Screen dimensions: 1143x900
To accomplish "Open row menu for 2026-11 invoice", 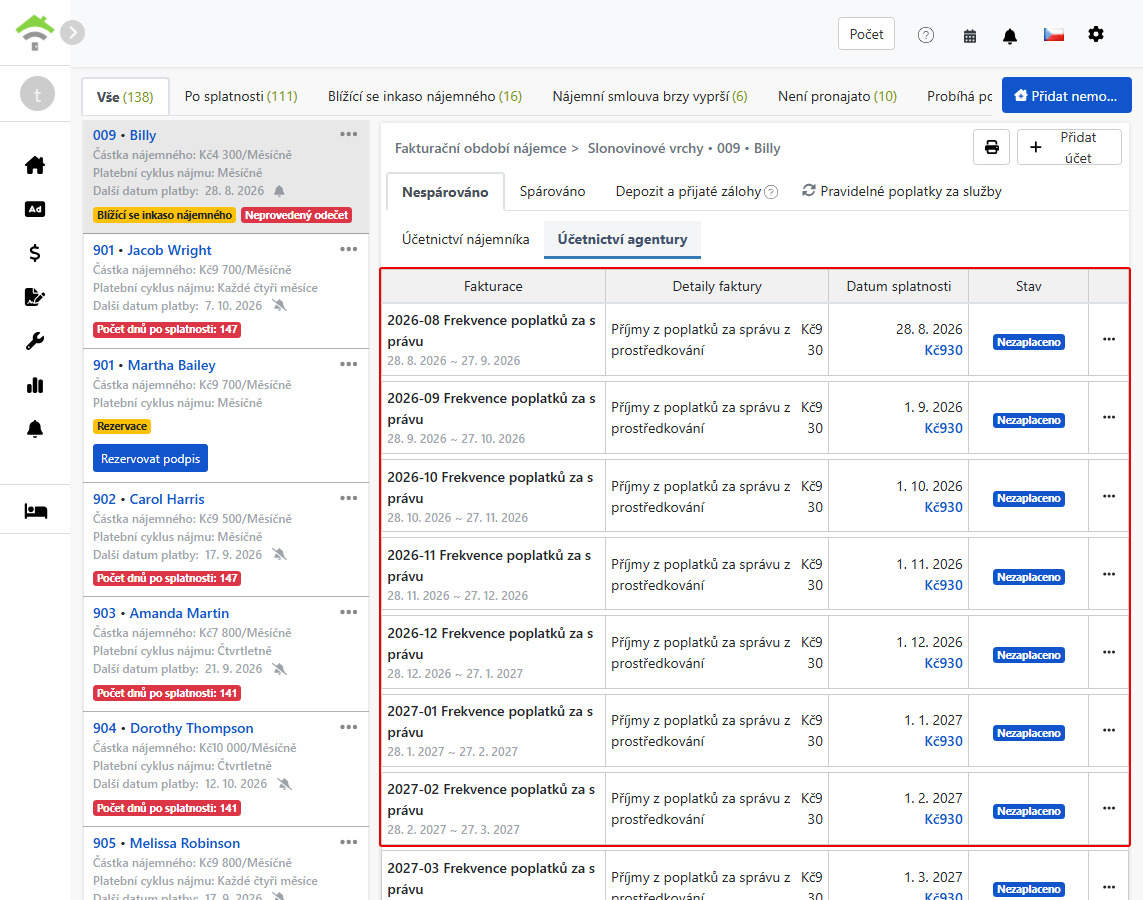I will tap(1109, 574).
